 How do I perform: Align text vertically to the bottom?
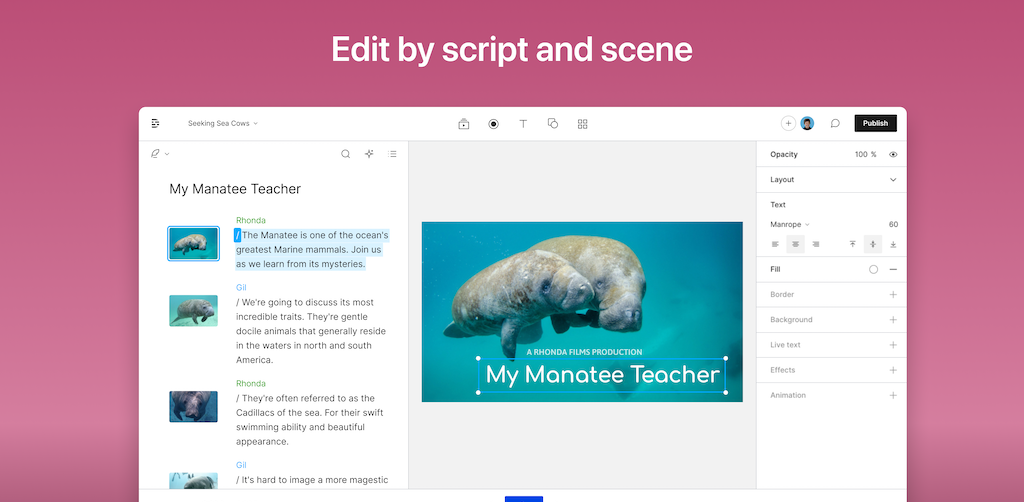[x=893, y=244]
